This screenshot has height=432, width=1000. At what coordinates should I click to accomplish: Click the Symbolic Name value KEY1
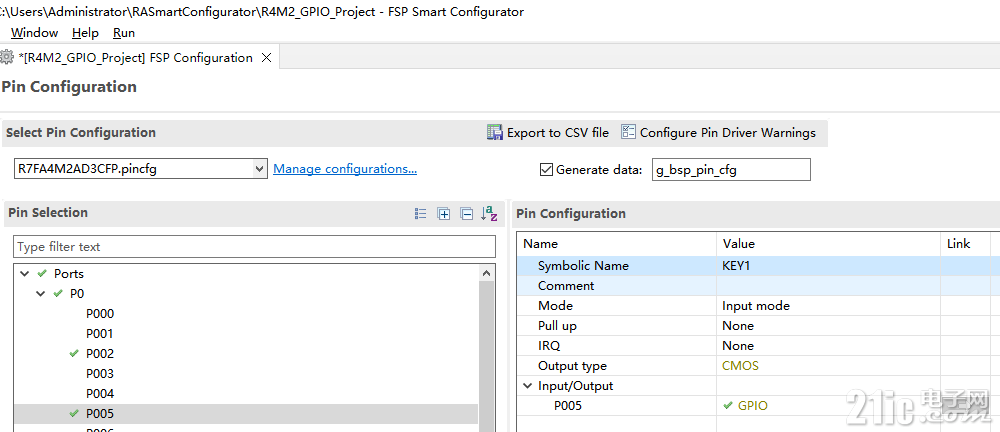point(828,265)
